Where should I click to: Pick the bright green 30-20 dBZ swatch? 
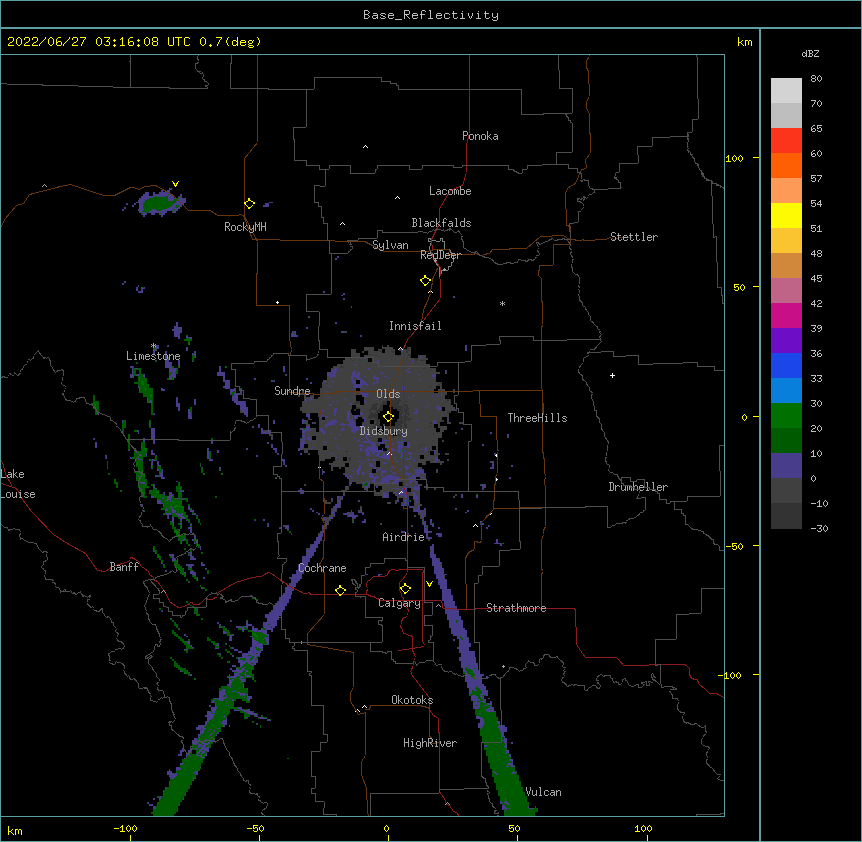[786, 416]
